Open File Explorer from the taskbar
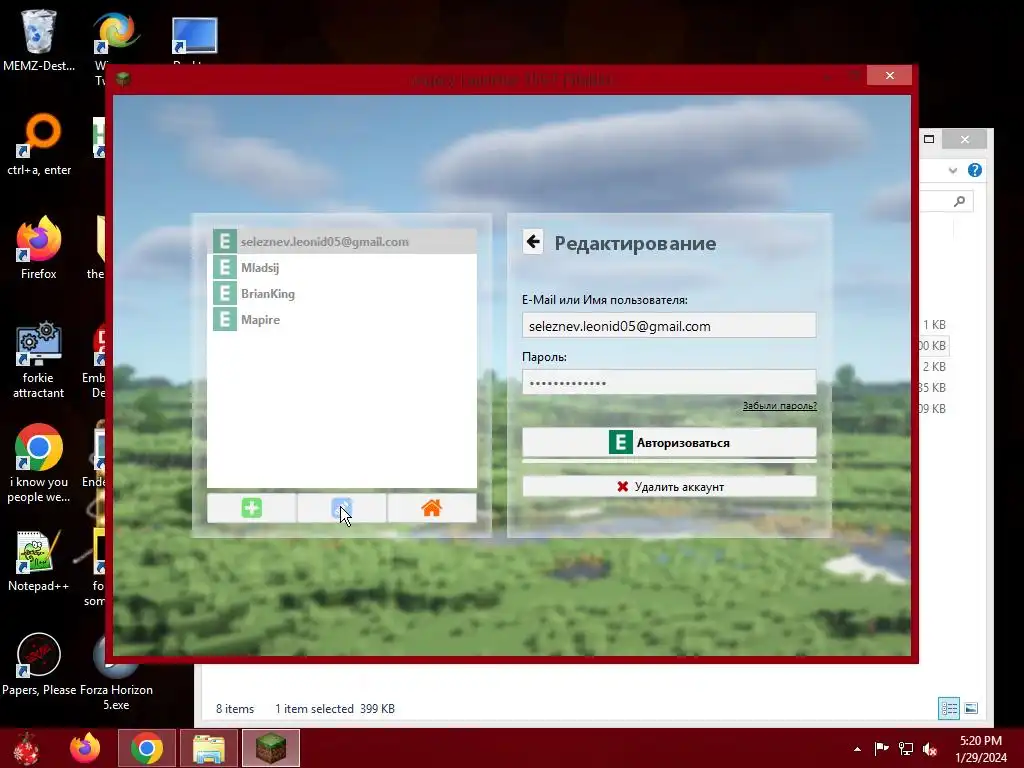The image size is (1024, 768). pos(208,748)
